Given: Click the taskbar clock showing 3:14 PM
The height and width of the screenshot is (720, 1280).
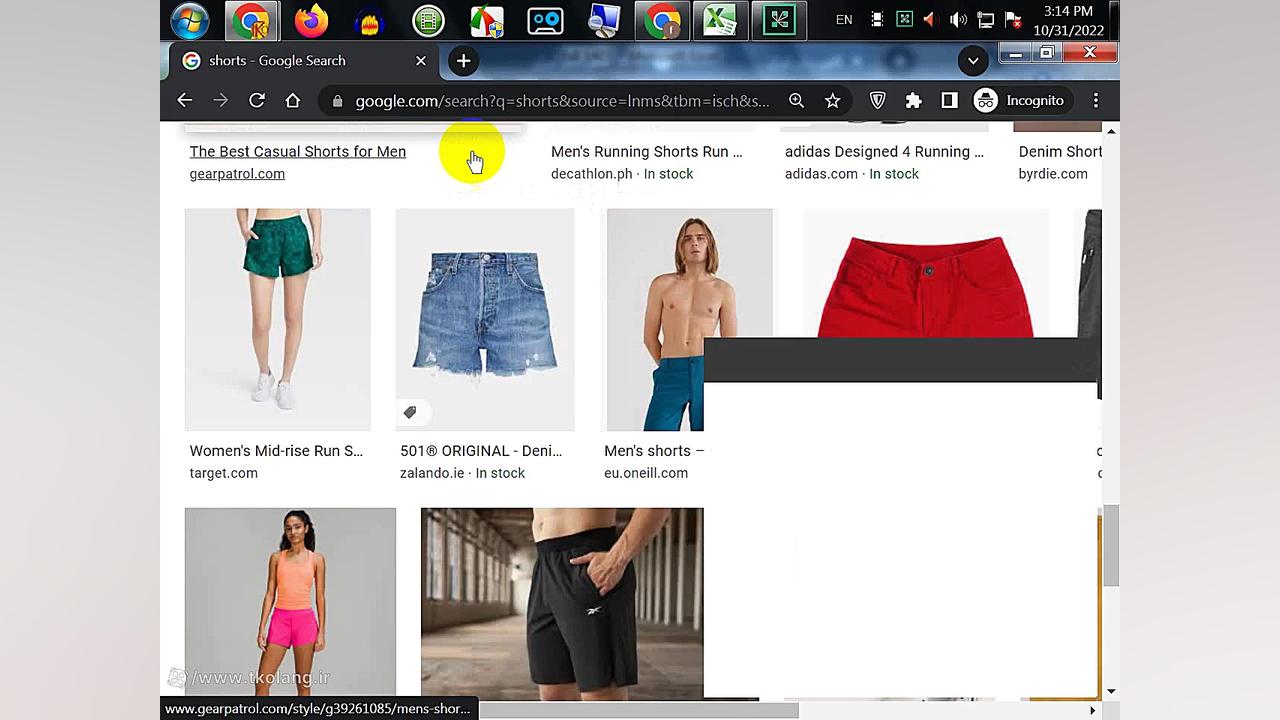Looking at the screenshot, I should point(1068,20).
